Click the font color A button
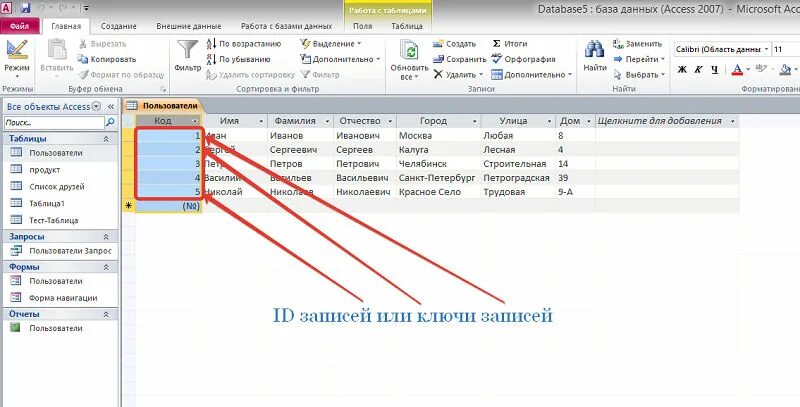Image resolution: width=800 pixels, height=407 pixels. click(737, 69)
